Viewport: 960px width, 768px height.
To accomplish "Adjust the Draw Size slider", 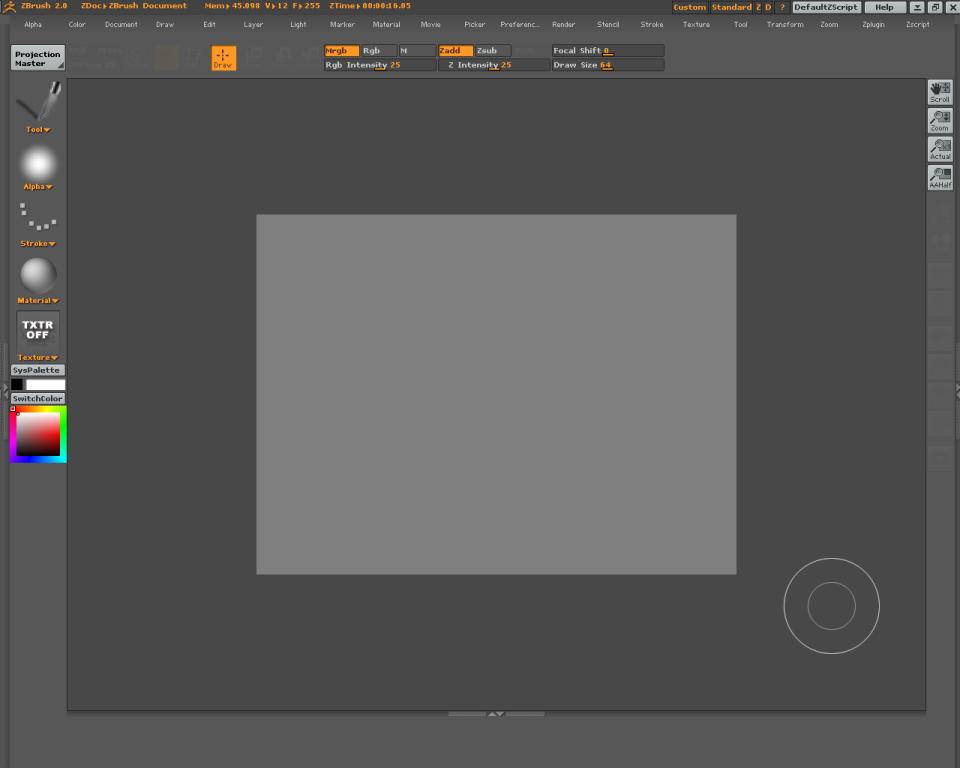I will pos(607,65).
